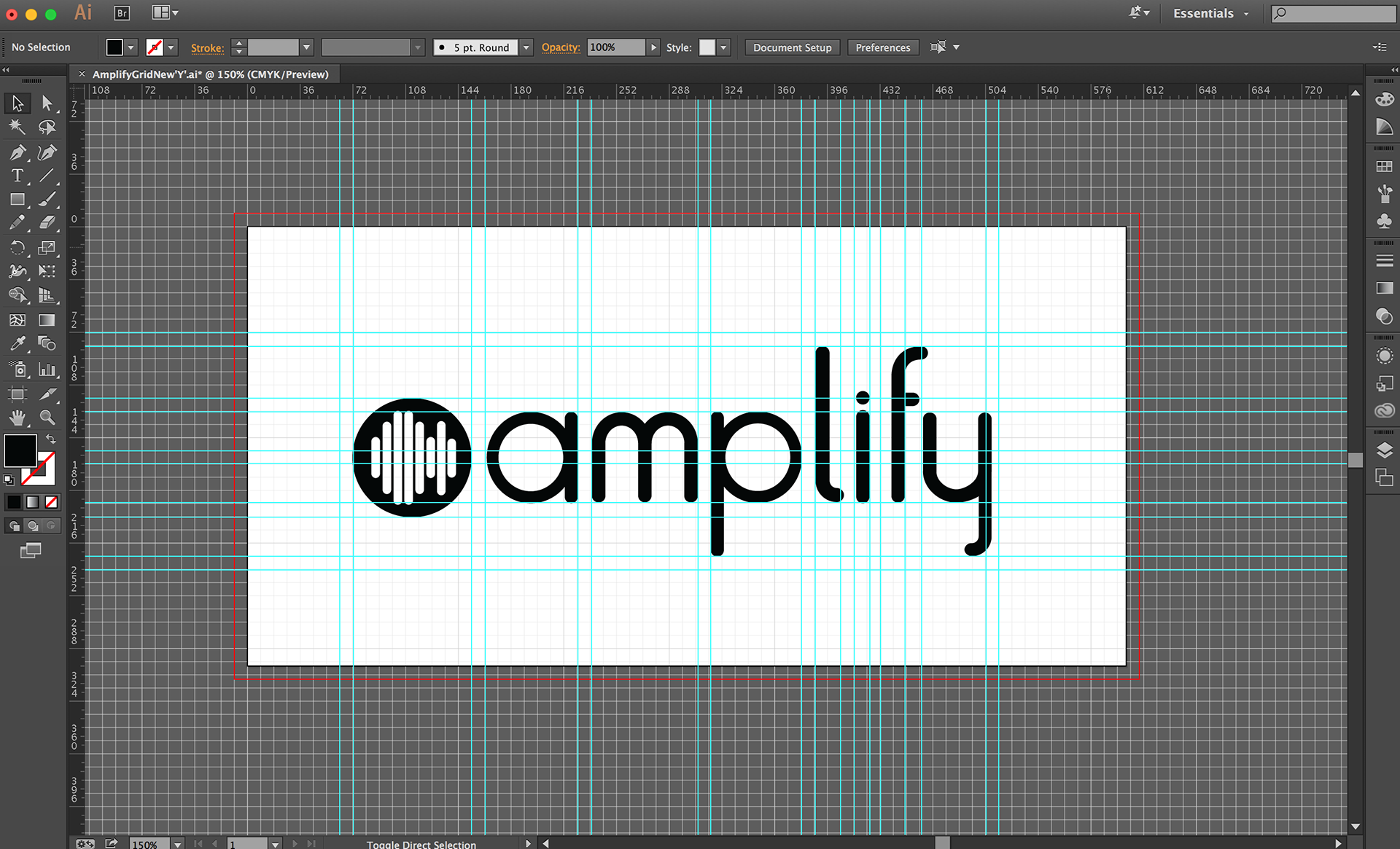Select the Warp/Width tool
The width and height of the screenshot is (1400, 849).
[x=17, y=271]
